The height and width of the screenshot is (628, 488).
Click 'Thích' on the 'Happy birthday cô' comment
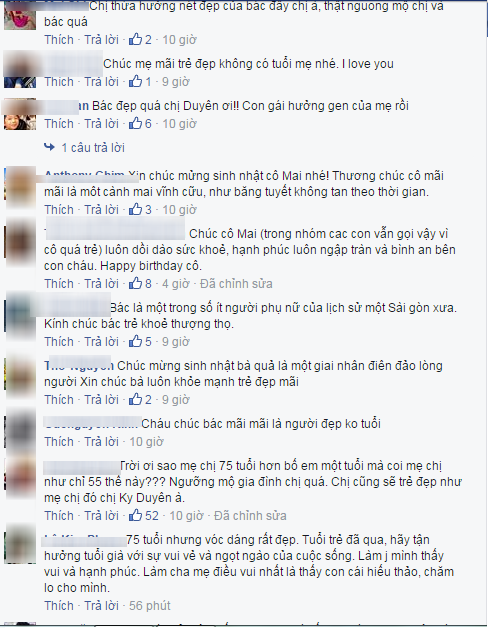coord(59,284)
